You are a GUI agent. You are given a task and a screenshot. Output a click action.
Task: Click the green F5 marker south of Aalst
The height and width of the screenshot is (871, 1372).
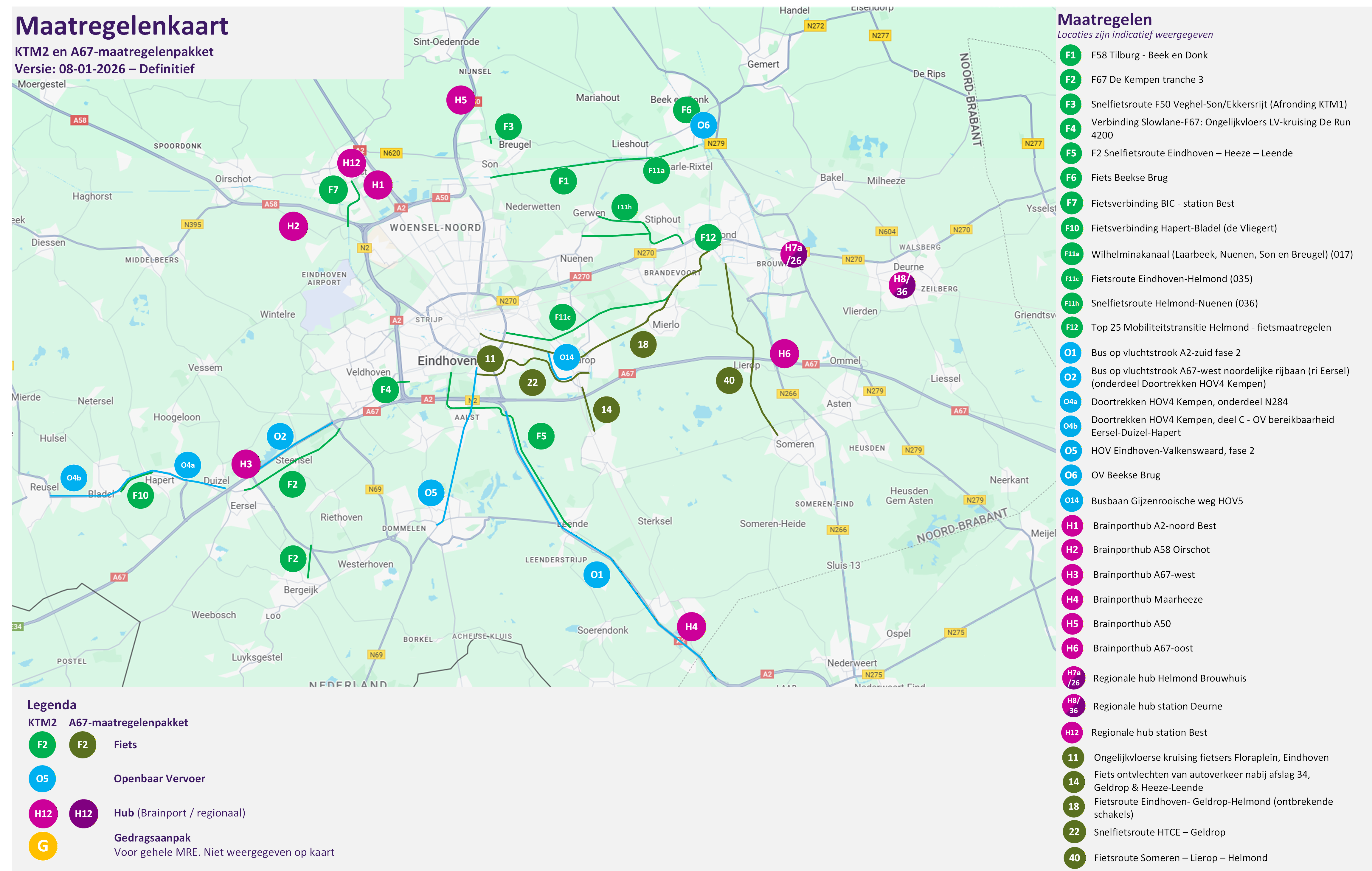(x=541, y=436)
